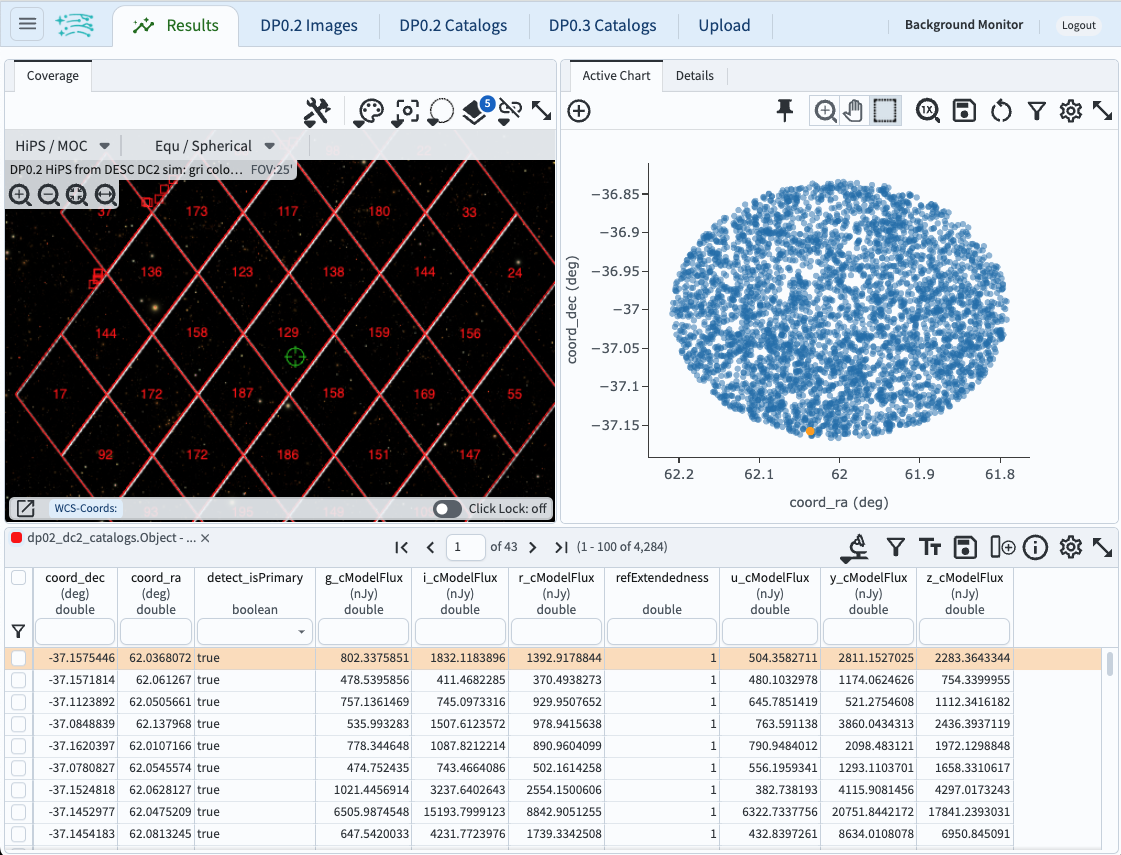The image size is (1121, 855).
Task: Expand the Equ / Spherical dropdown
Action: click(215, 146)
